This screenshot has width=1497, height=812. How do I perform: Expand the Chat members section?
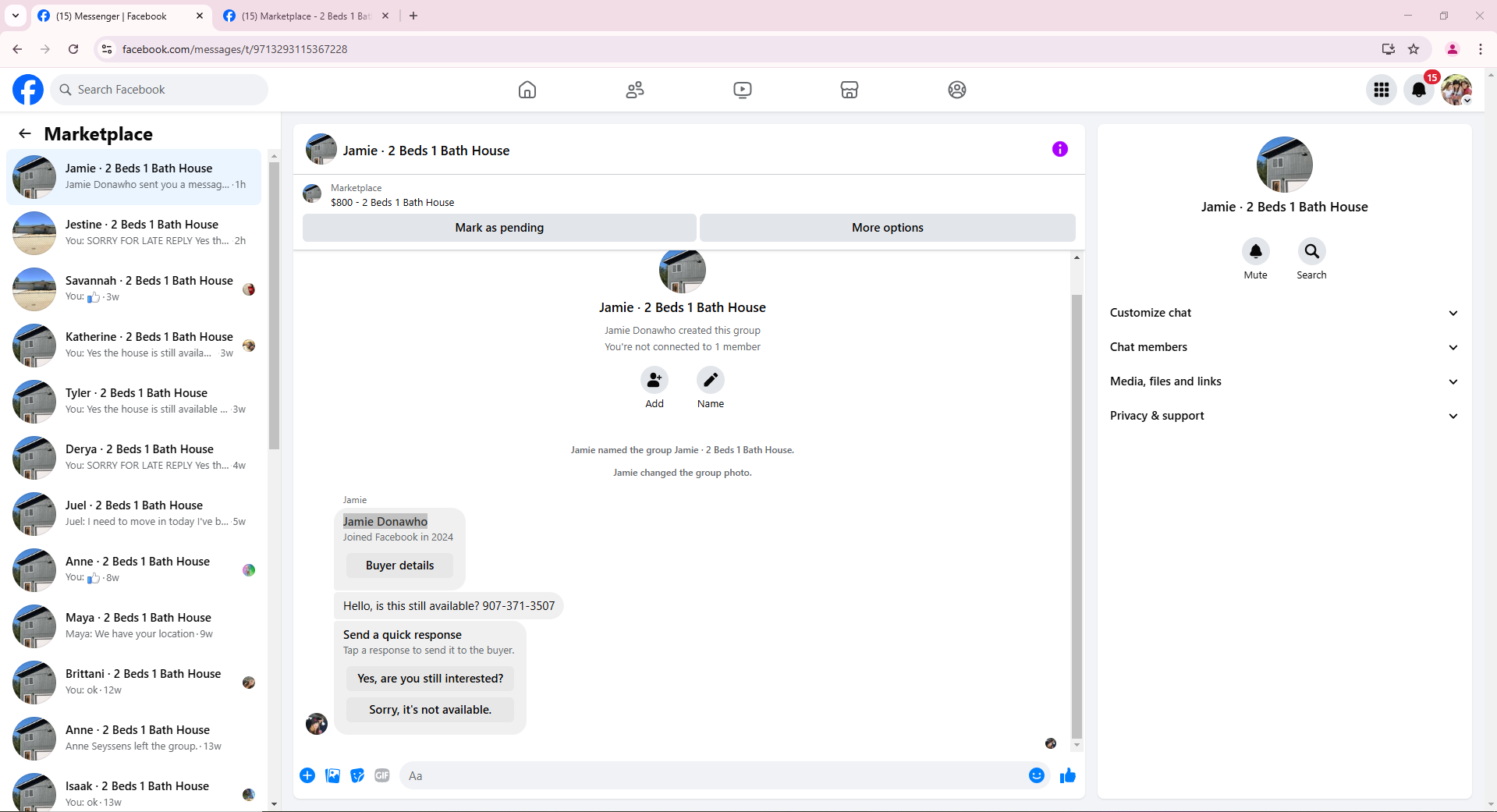click(x=1284, y=347)
